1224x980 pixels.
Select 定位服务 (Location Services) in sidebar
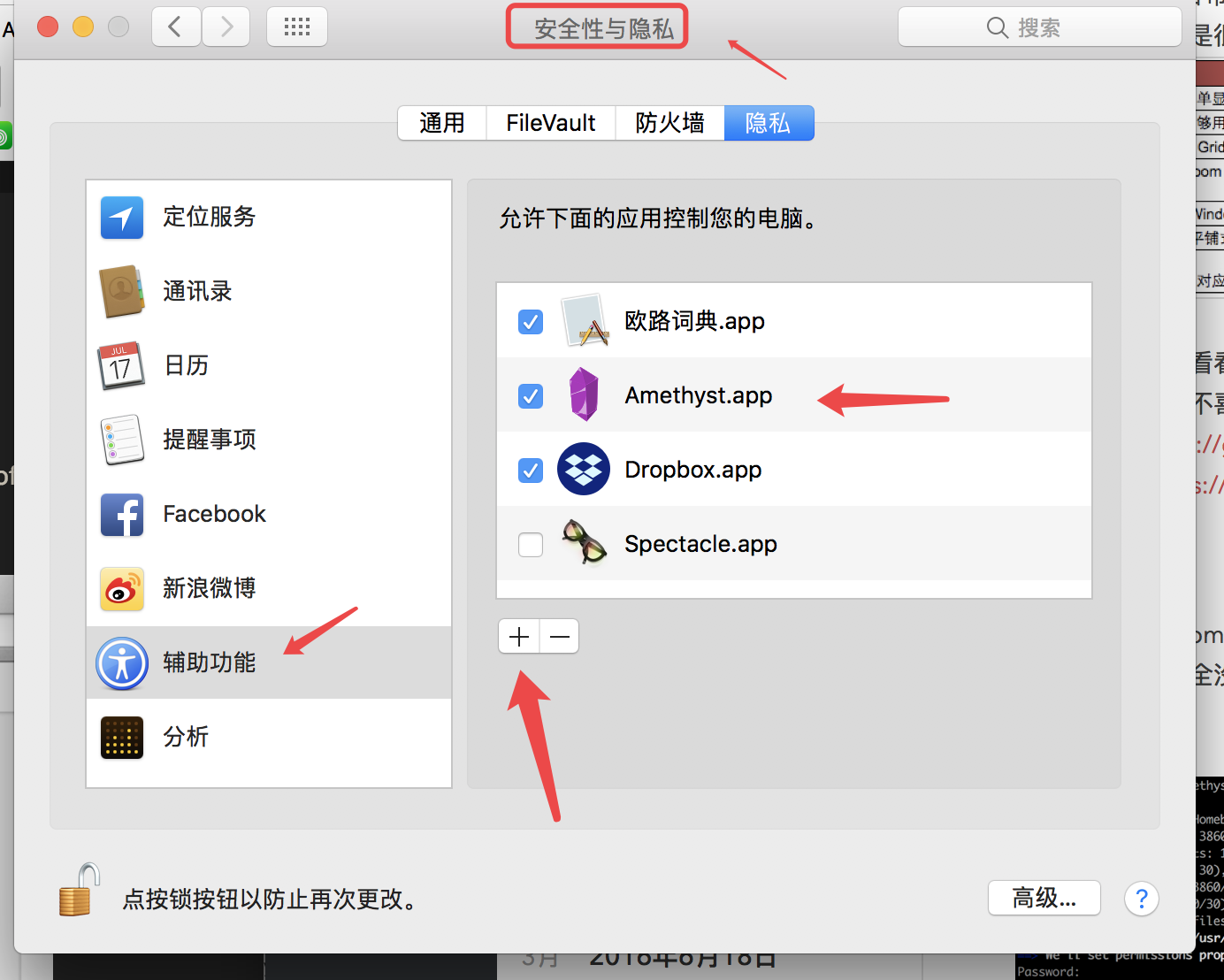point(209,217)
